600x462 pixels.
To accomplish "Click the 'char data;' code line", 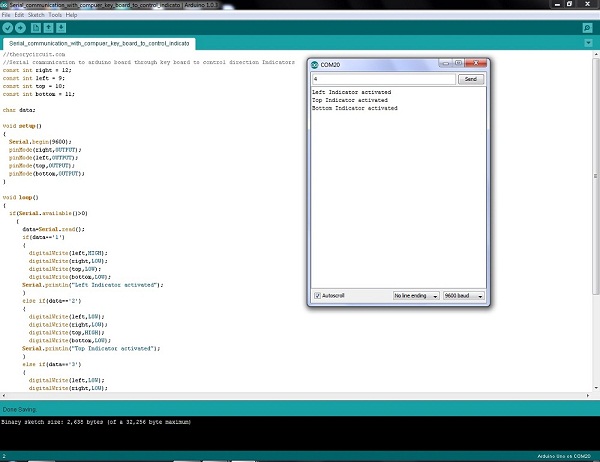I will 19,110.
